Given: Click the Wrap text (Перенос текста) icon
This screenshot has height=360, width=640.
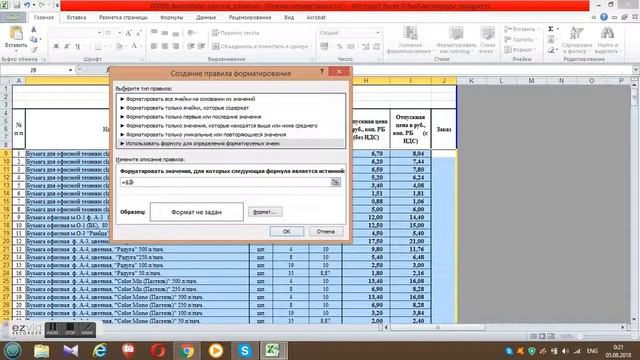Looking at the screenshot, I should (x=216, y=33).
